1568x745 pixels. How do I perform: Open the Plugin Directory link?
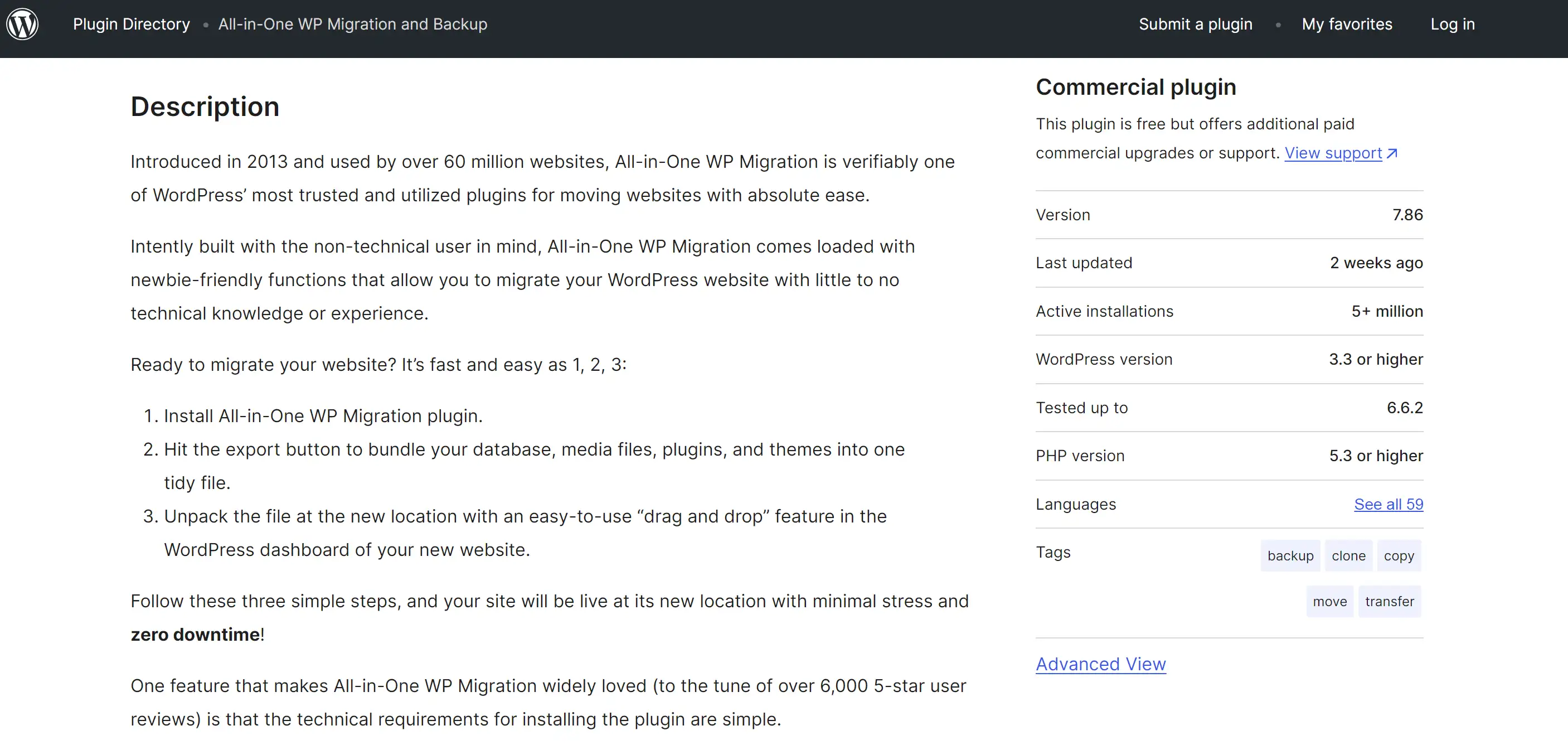tap(132, 25)
